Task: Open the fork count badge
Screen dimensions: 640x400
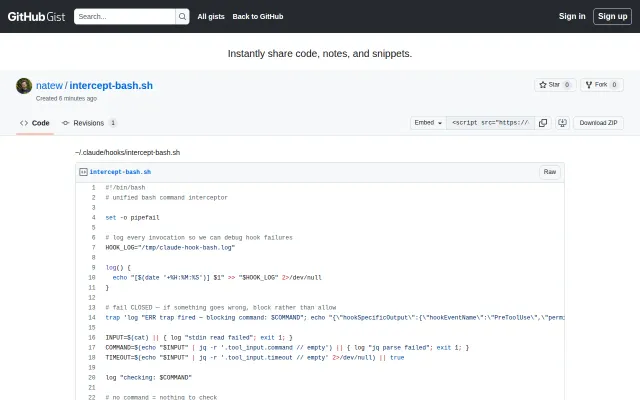Action: pos(614,84)
